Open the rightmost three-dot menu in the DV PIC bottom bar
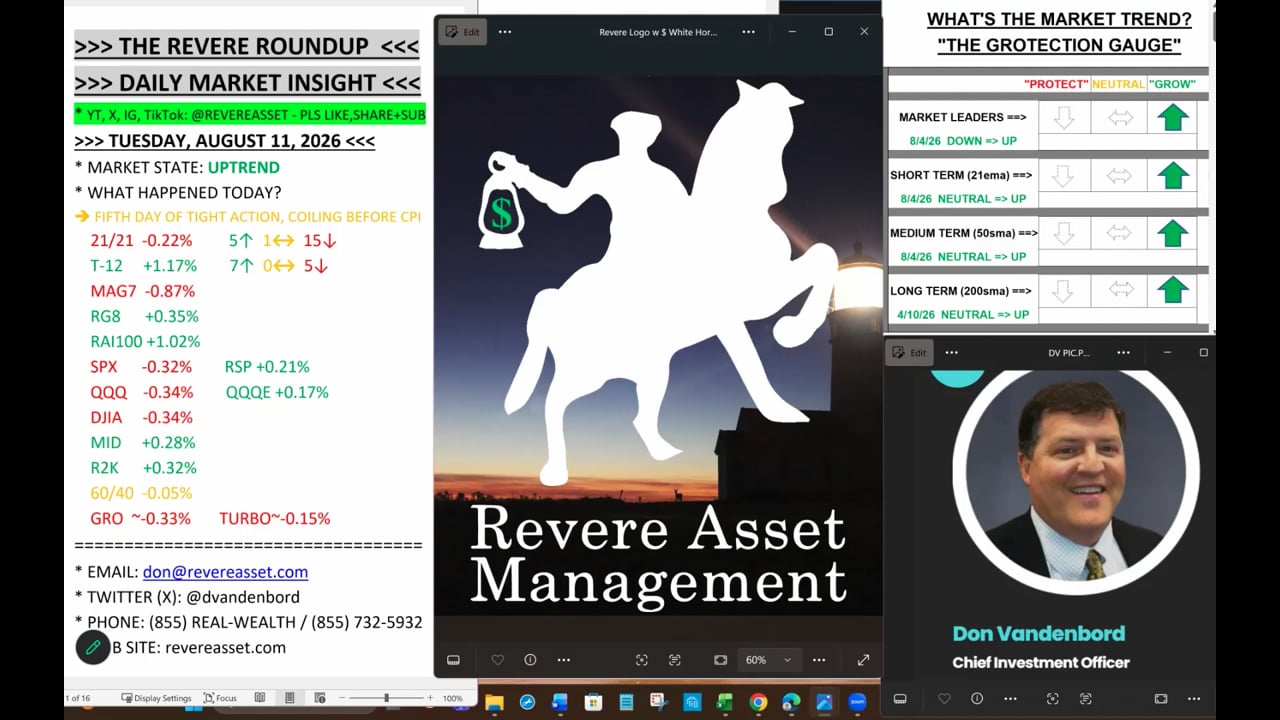The image size is (1280, 720). 1194,699
